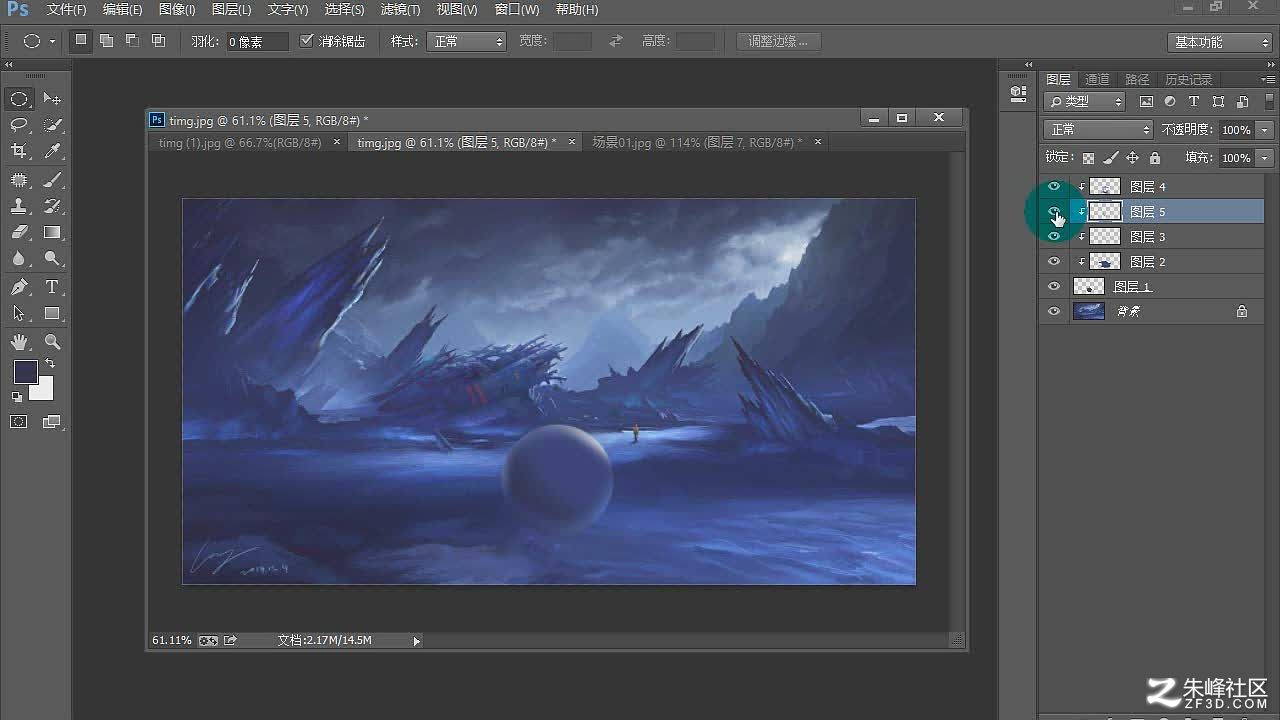Swap foreground and background colors
This screenshot has width=1280, height=720.
pyautogui.click(x=50, y=364)
